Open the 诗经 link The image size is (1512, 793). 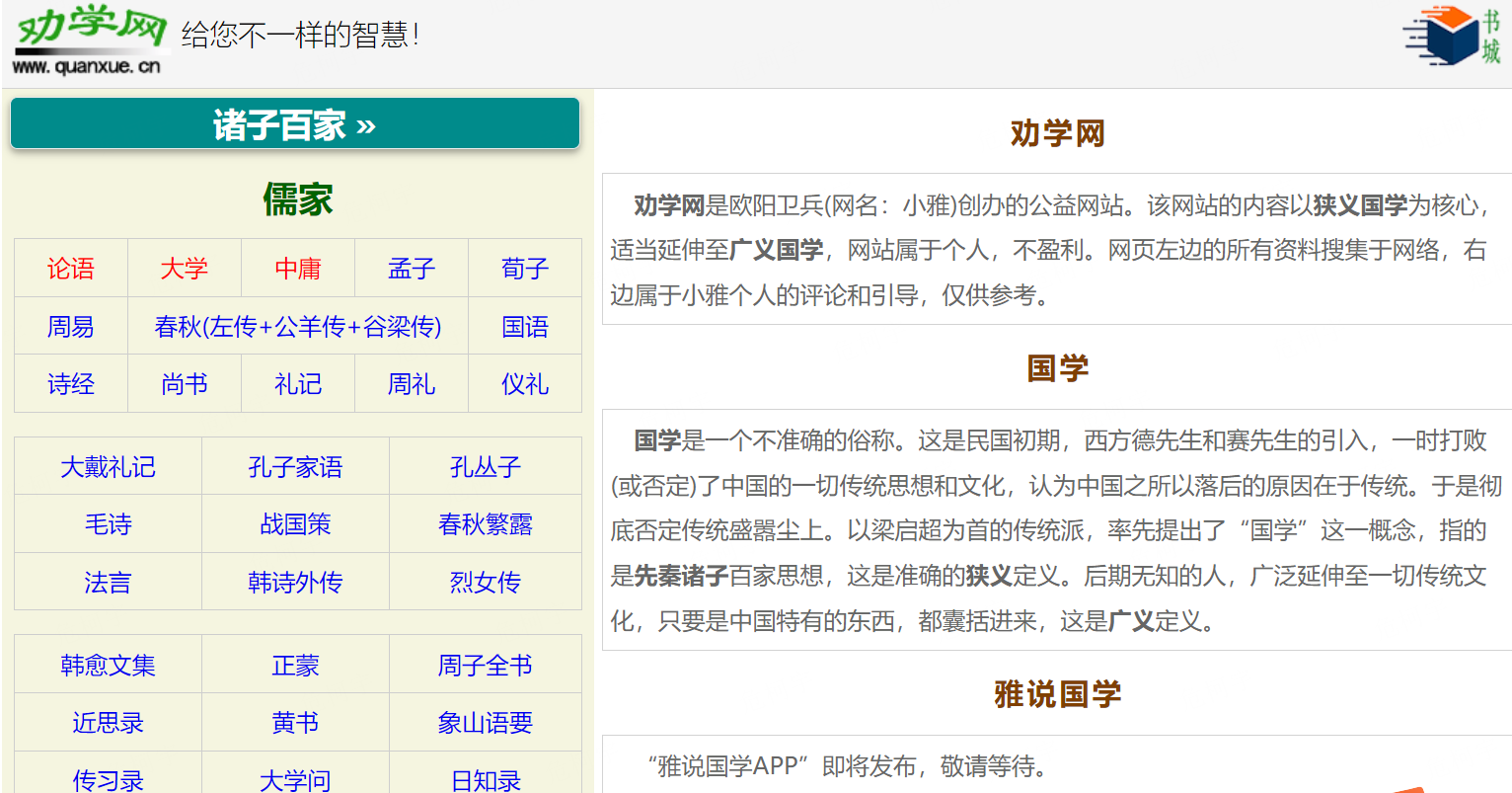click(x=71, y=384)
